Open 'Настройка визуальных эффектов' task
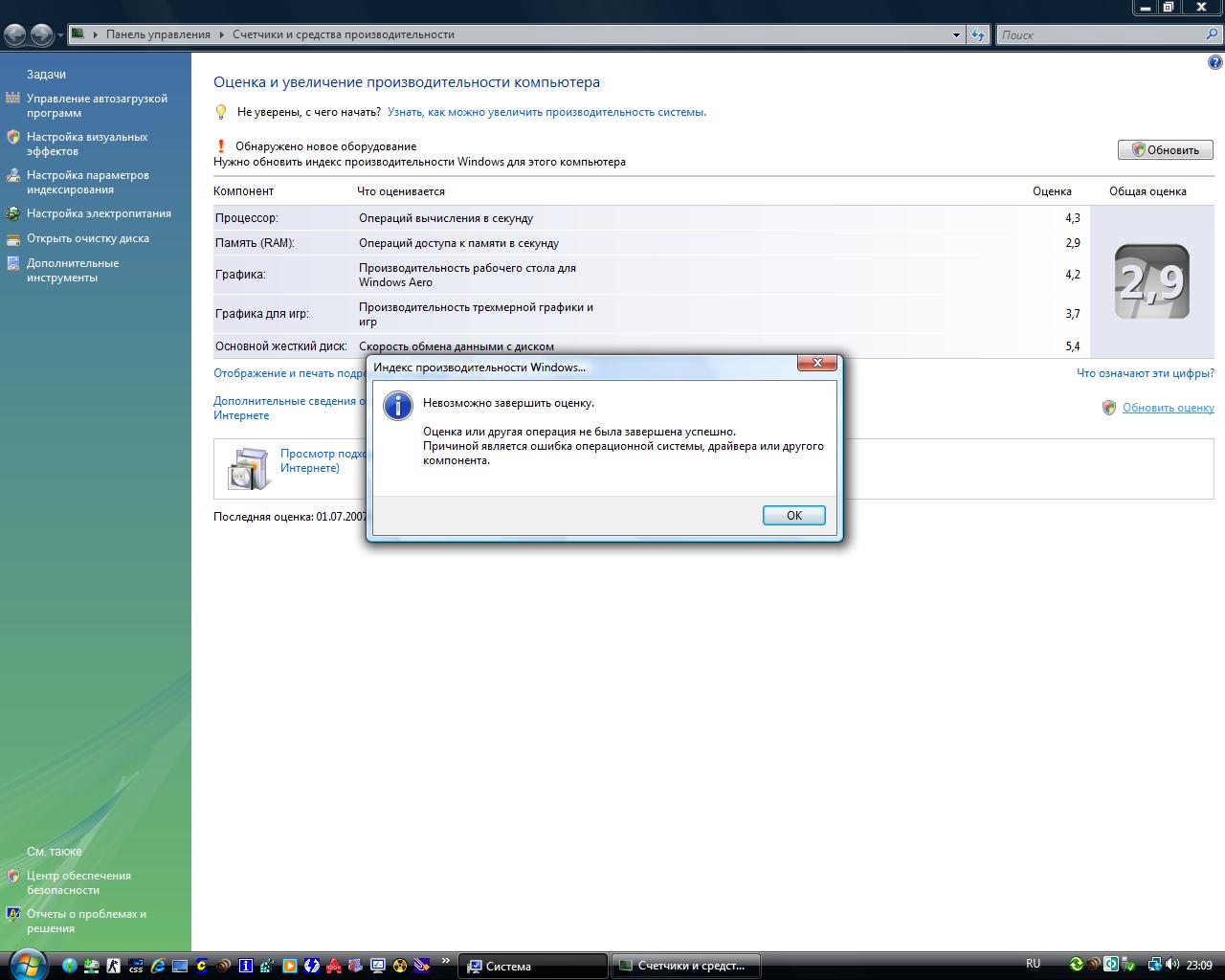Image resolution: width=1225 pixels, height=980 pixels. pos(87,144)
